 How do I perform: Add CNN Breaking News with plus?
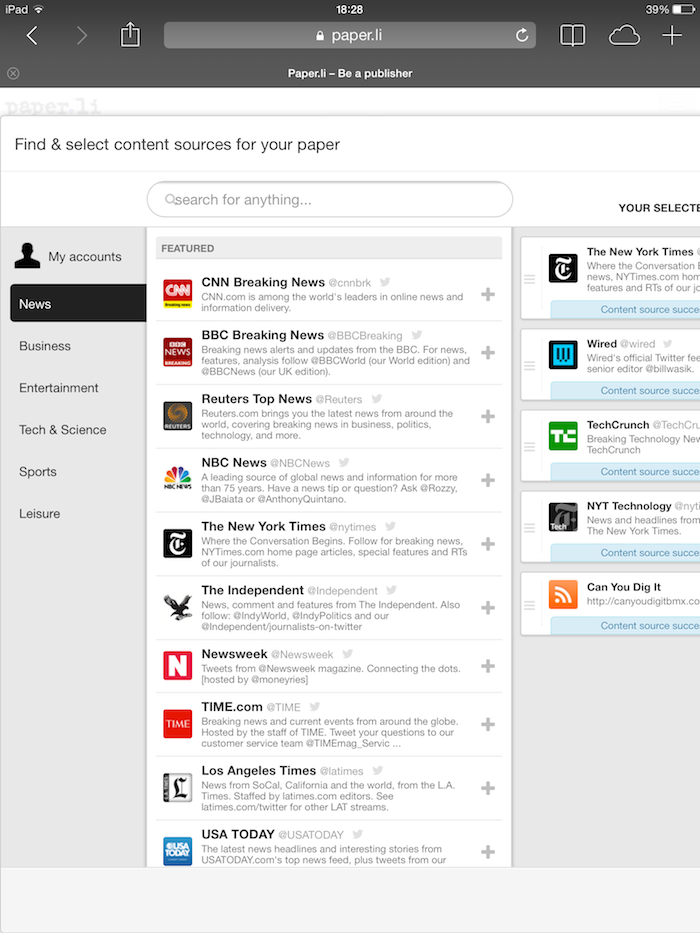click(x=488, y=294)
